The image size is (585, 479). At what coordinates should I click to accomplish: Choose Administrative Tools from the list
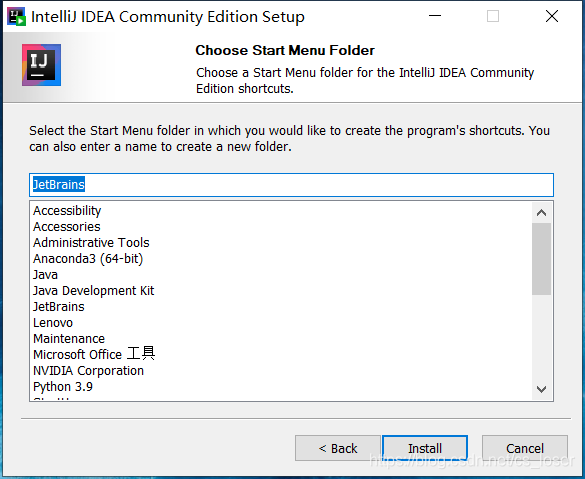point(91,242)
